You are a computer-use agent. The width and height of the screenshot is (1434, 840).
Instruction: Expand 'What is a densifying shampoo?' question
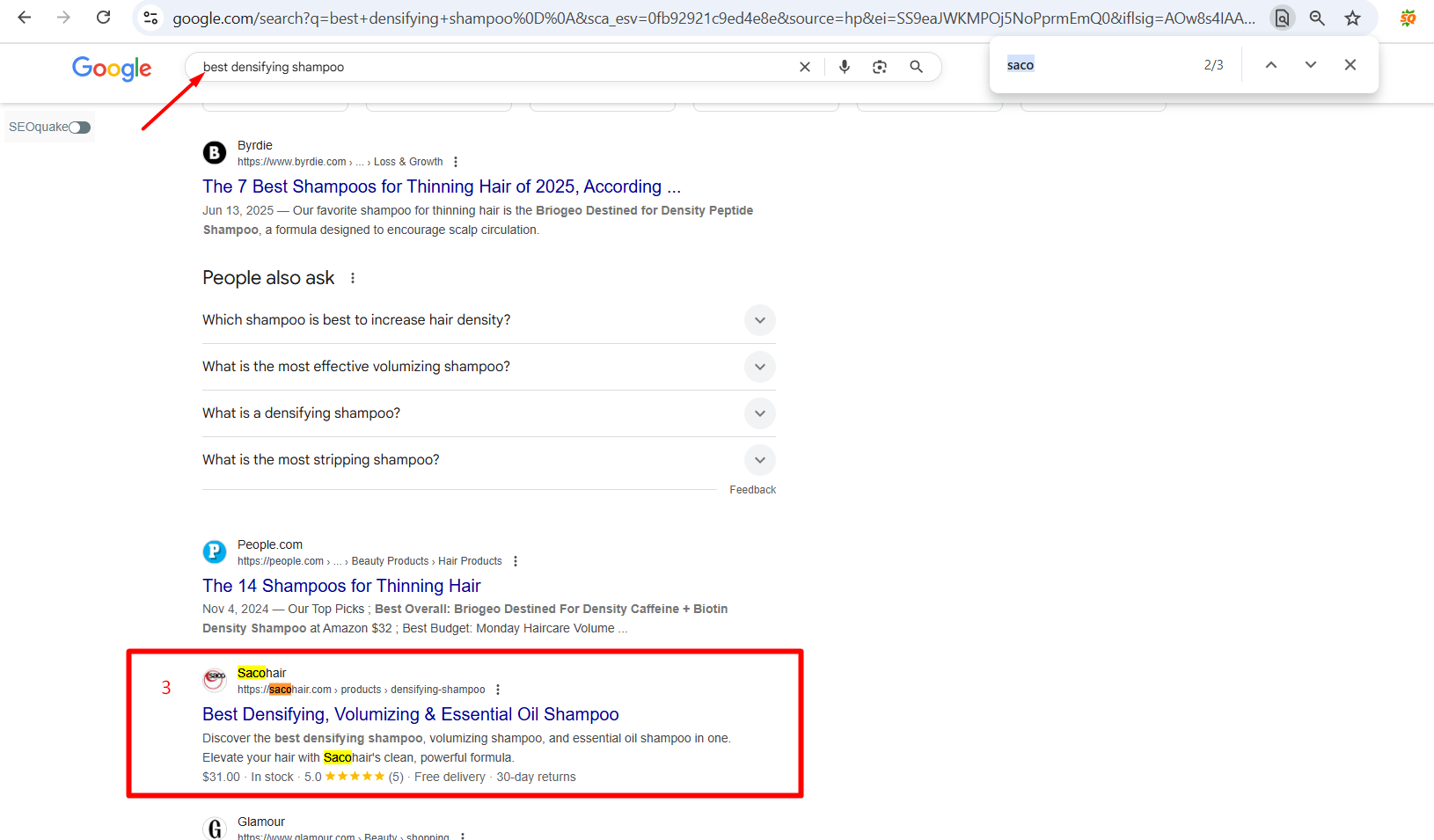759,413
